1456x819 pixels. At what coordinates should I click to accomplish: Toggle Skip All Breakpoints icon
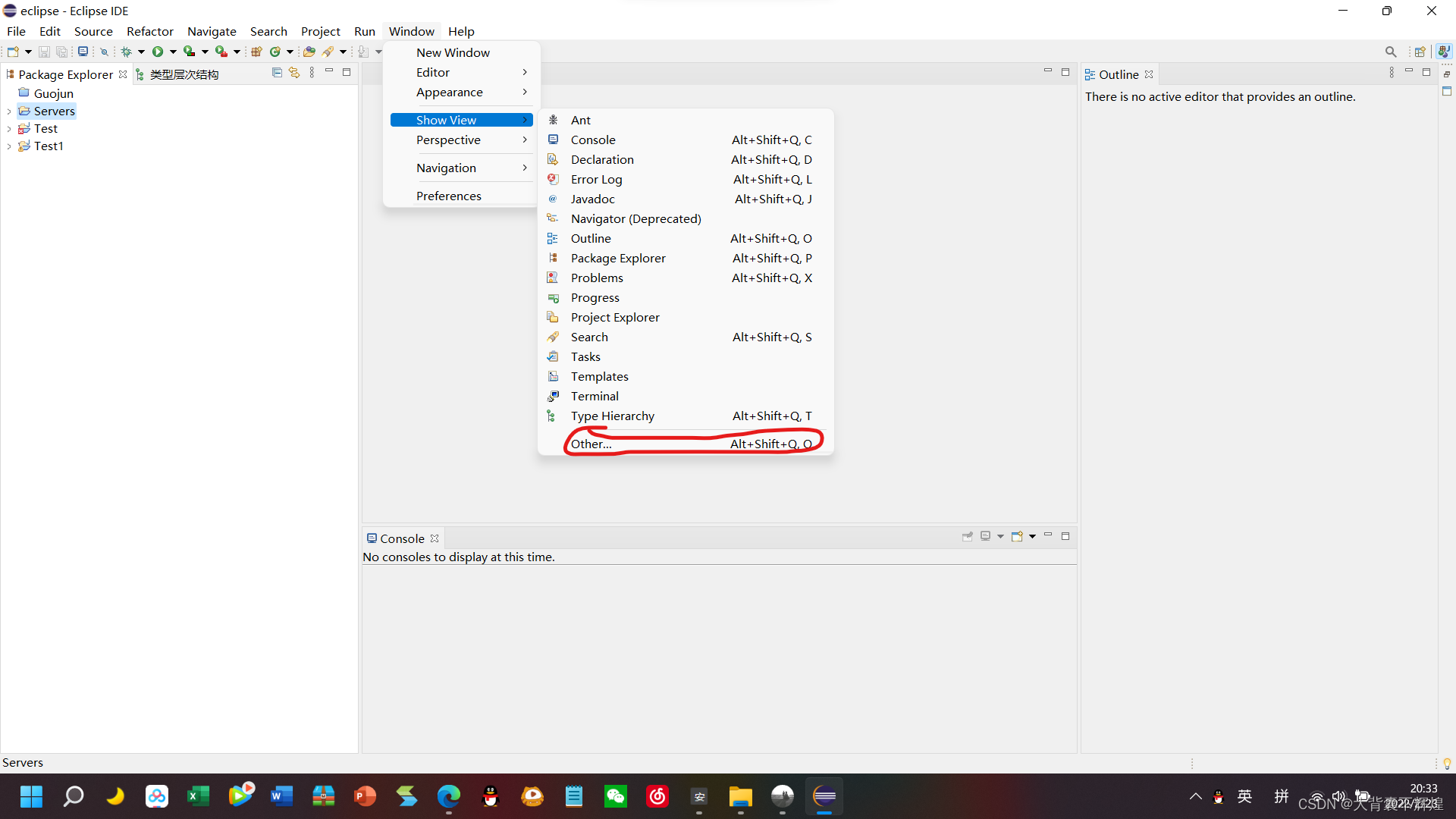coord(105,52)
